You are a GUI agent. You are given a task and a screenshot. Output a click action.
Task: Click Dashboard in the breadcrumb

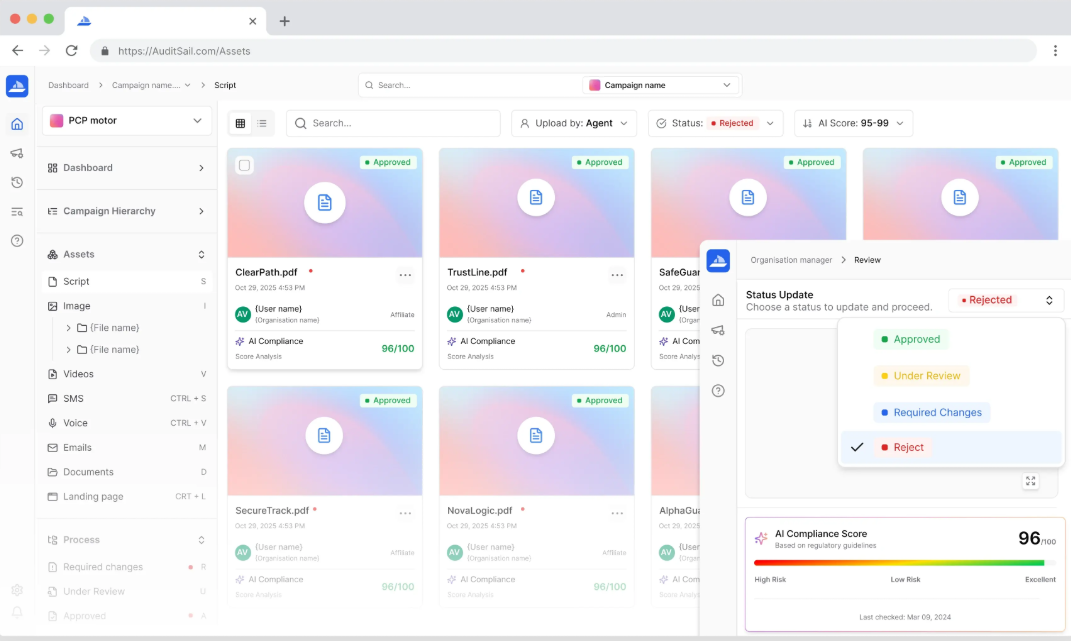pos(68,85)
